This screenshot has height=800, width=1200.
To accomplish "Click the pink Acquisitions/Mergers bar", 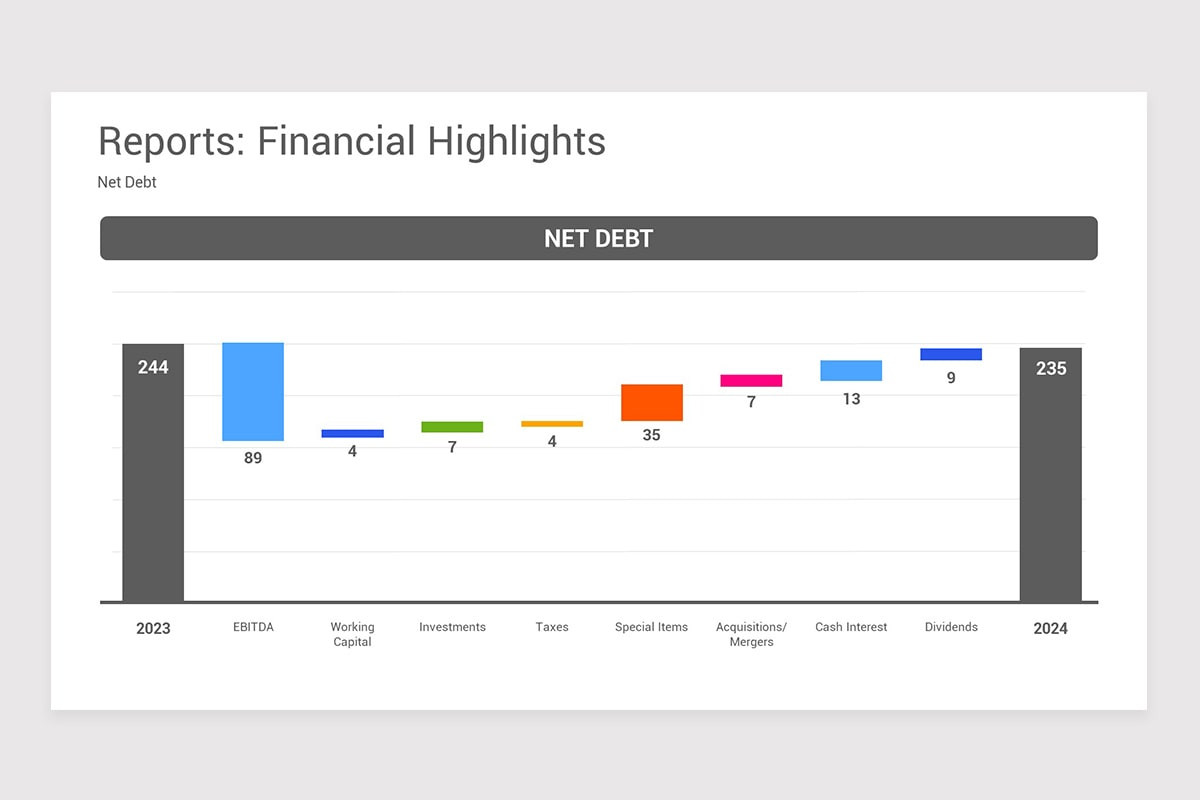I will click(751, 380).
